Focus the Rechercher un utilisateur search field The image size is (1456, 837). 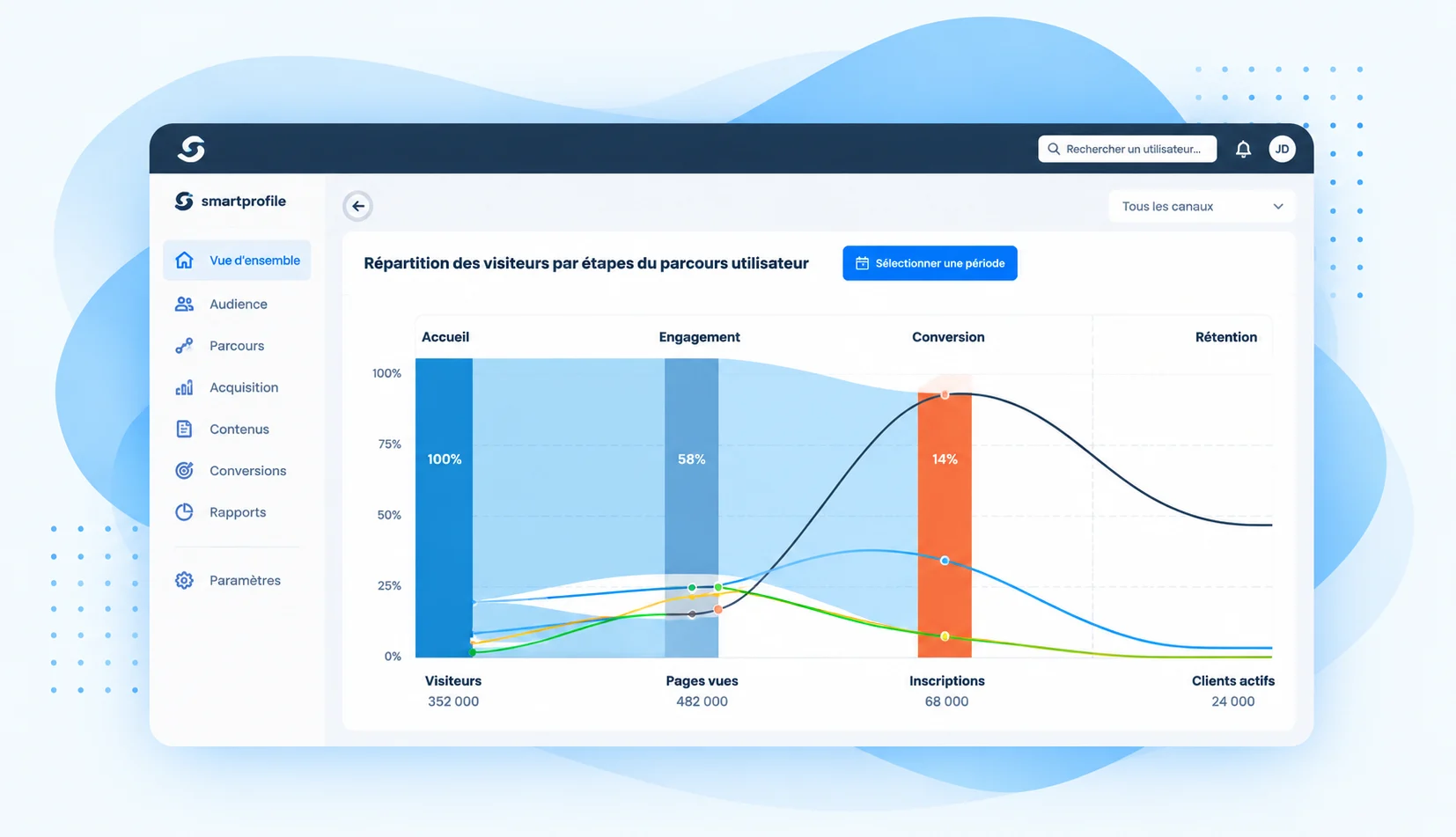[x=1127, y=149]
